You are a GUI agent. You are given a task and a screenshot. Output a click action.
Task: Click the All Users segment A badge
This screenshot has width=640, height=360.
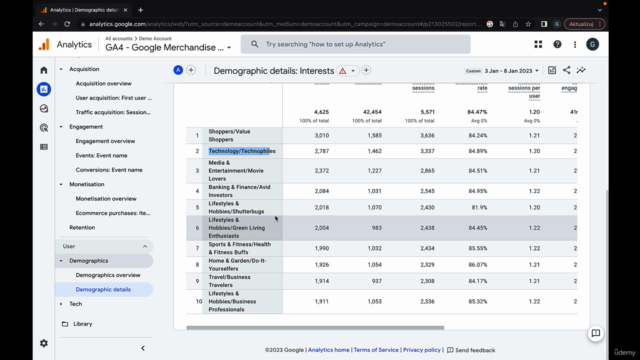click(x=178, y=70)
